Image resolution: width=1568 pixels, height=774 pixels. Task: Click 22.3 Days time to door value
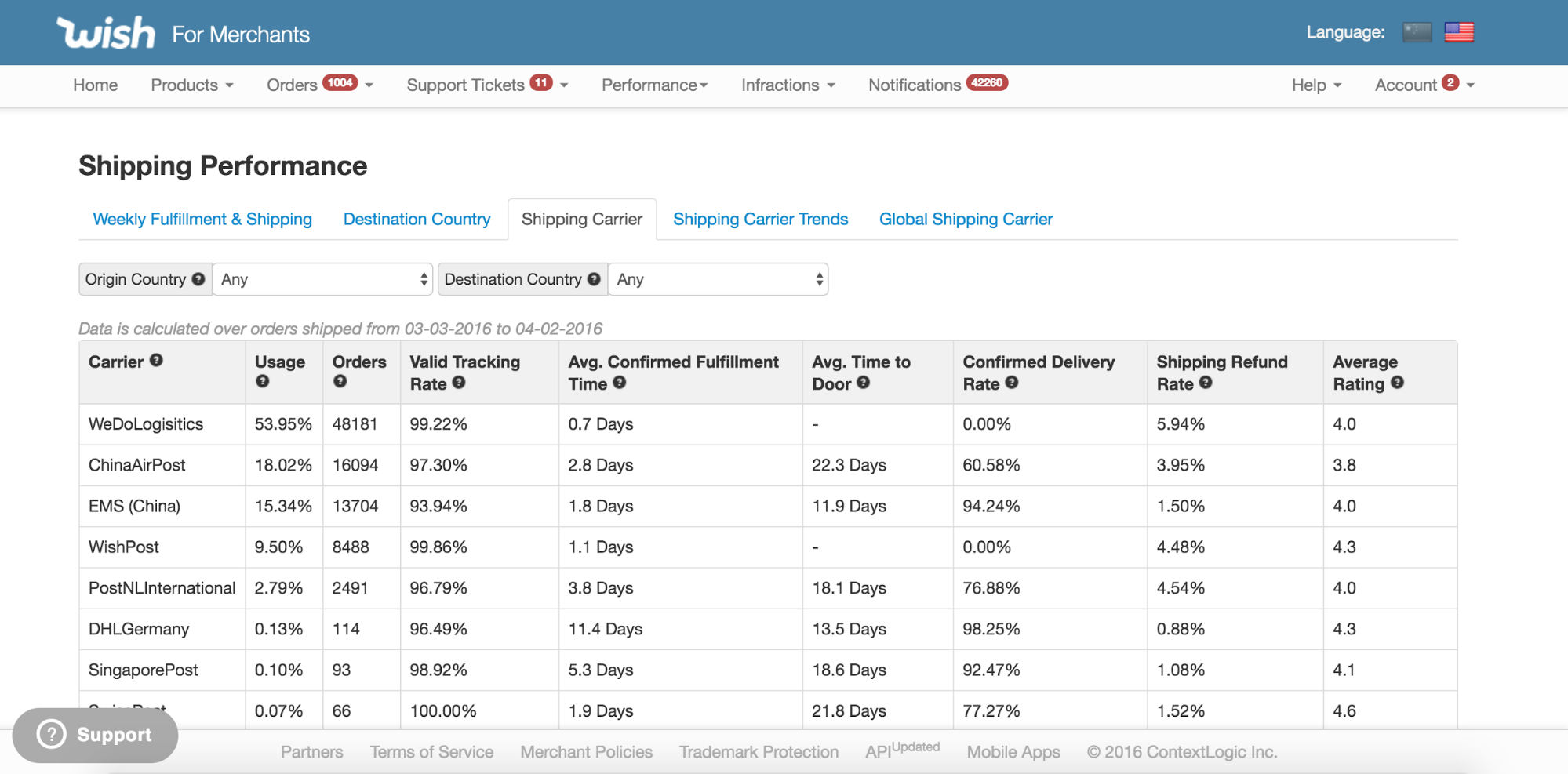[849, 465]
